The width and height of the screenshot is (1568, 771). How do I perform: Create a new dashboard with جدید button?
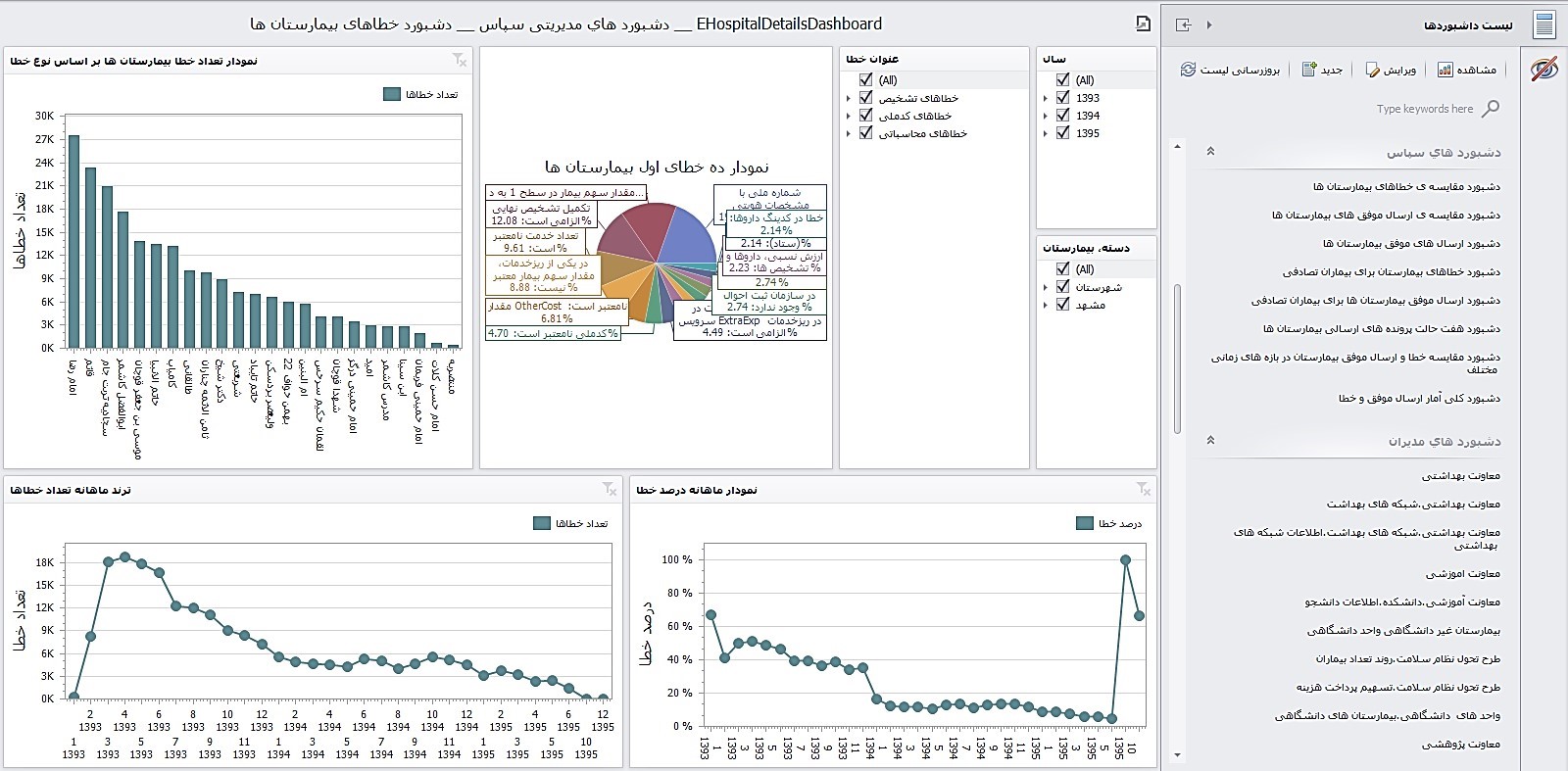1322,70
